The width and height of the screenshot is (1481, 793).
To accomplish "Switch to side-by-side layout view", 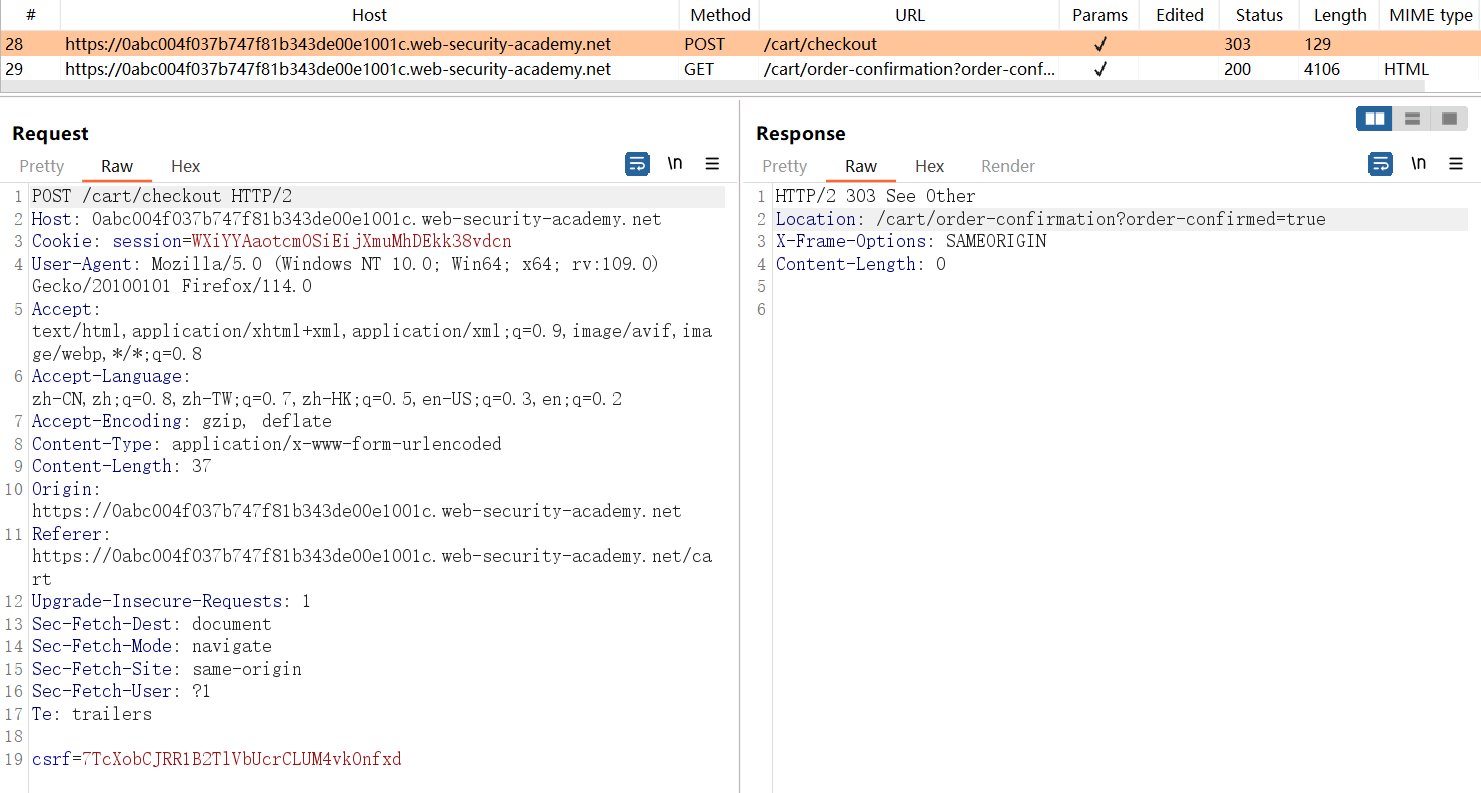I will coord(1375,119).
